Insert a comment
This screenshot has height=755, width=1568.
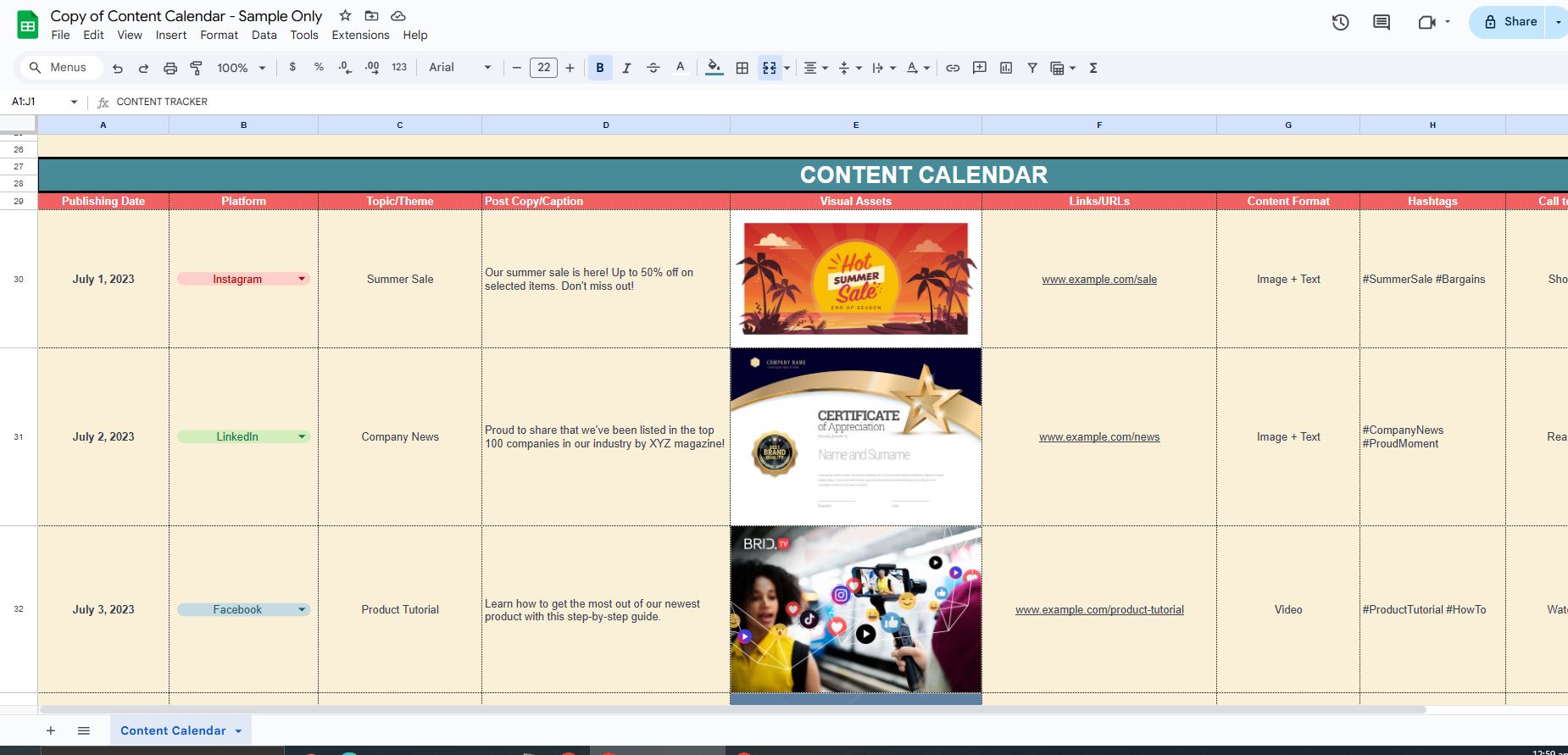[x=980, y=68]
